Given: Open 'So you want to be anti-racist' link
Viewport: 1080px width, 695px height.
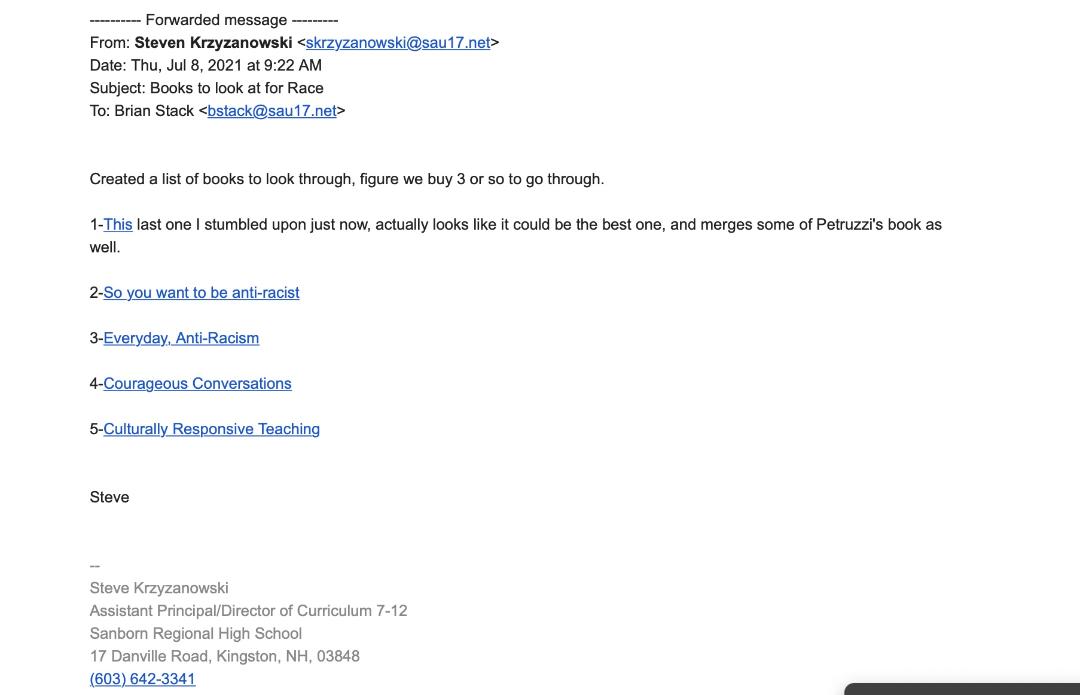Looking at the screenshot, I should pyautogui.click(x=201, y=293).
